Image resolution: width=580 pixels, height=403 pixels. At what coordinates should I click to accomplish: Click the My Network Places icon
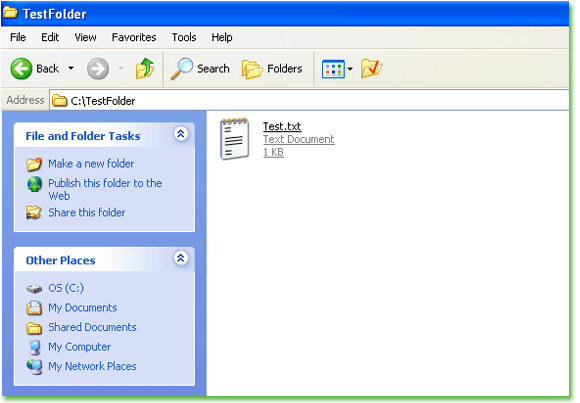coord(34,366)
